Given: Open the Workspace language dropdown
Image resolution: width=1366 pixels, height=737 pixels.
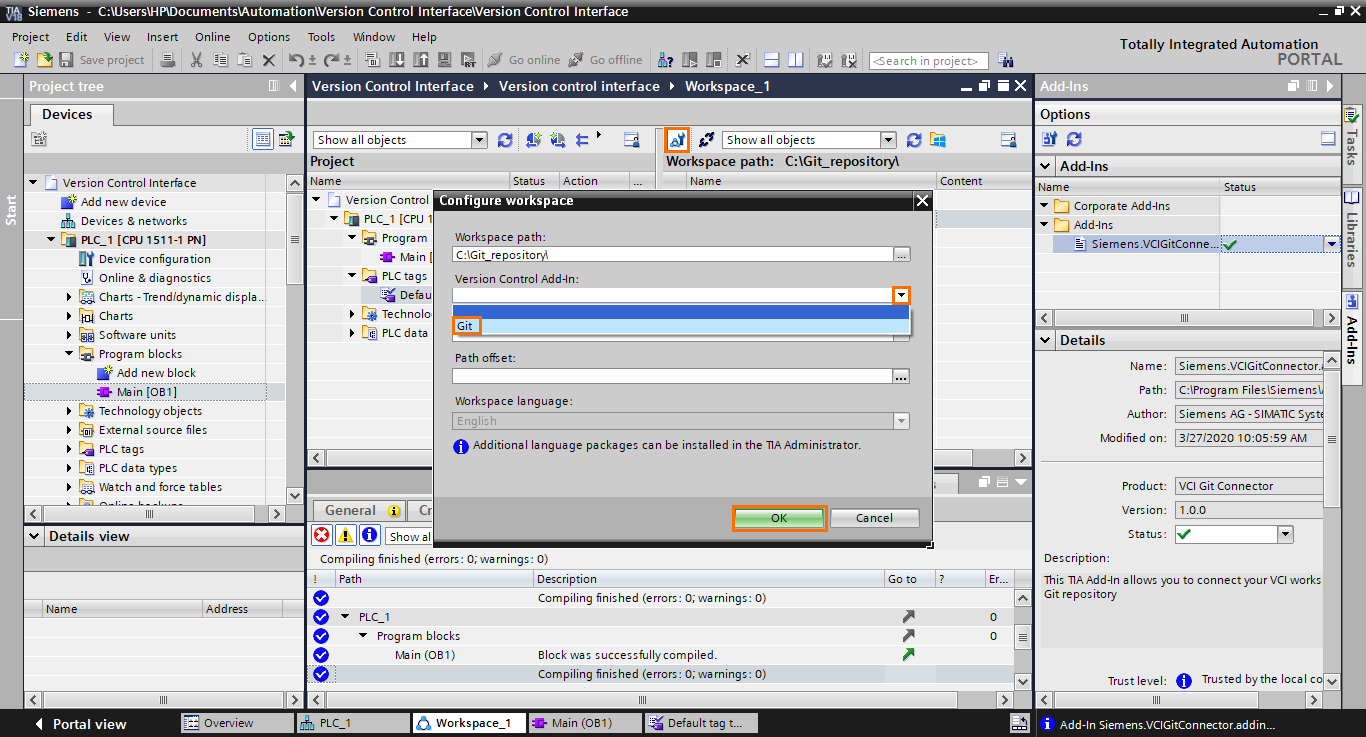Looking at the screenshot, I should (901, 421).
